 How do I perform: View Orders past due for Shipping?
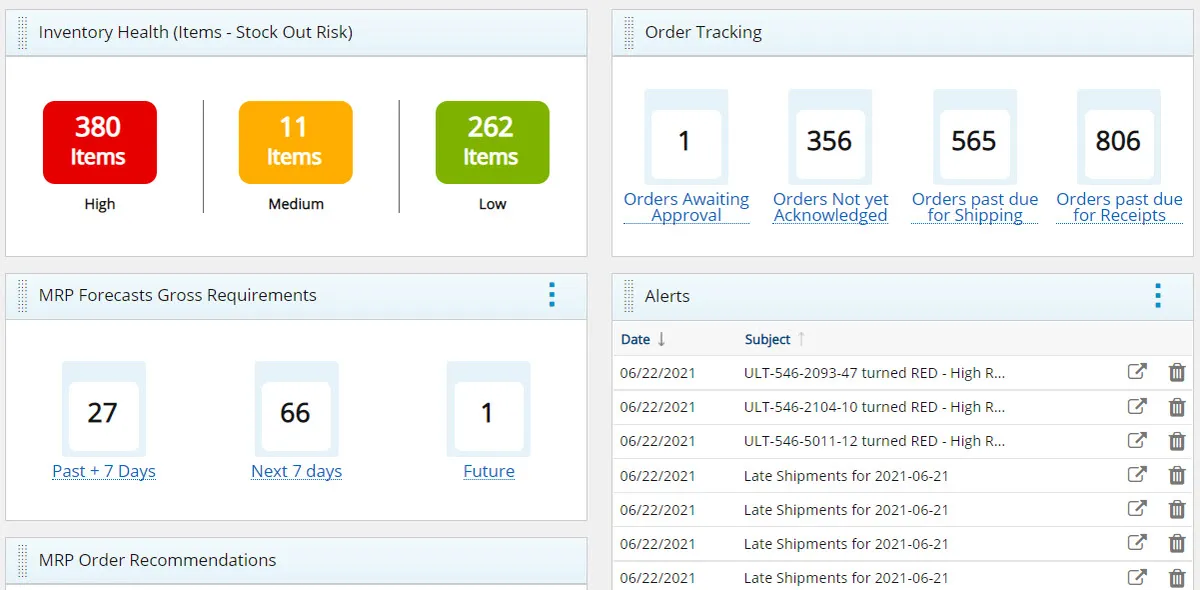click(x=975, y=207)
